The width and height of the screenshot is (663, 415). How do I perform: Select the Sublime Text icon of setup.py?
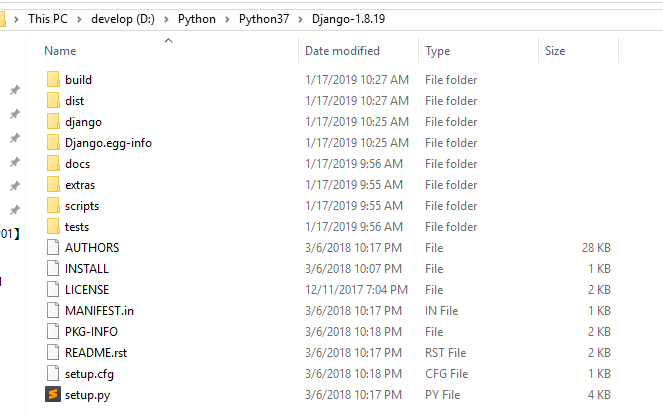click(53, 394)
